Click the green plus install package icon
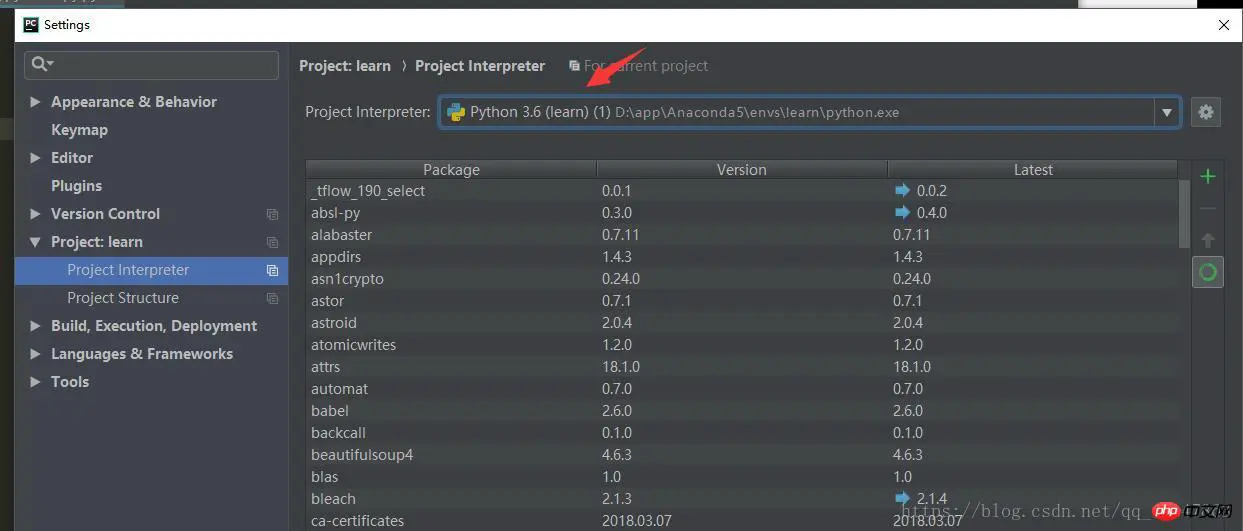 point(1208,177)
